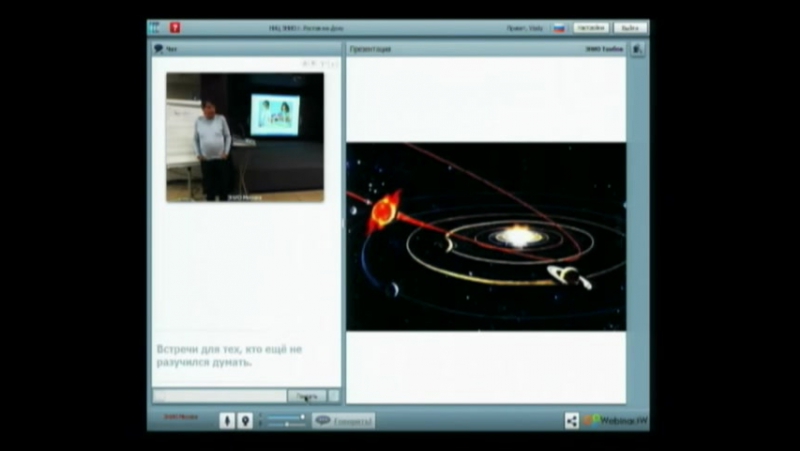
Task: Click the webcam icon beside the microphone
Action: [245, 421]
